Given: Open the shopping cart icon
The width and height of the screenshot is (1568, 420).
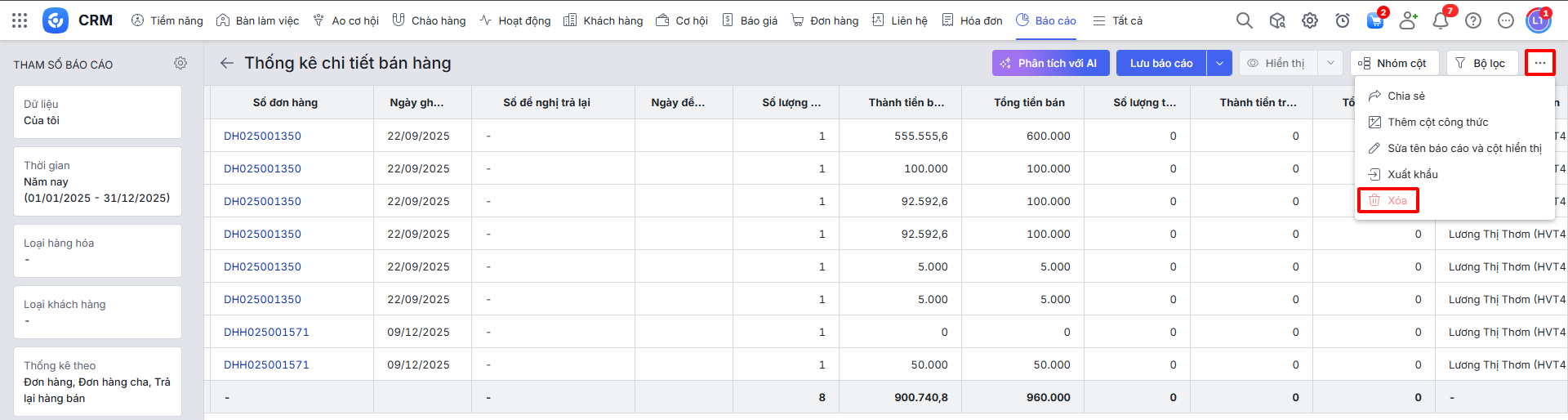Looking at the screenshot, I should [x=1375, y=20].
